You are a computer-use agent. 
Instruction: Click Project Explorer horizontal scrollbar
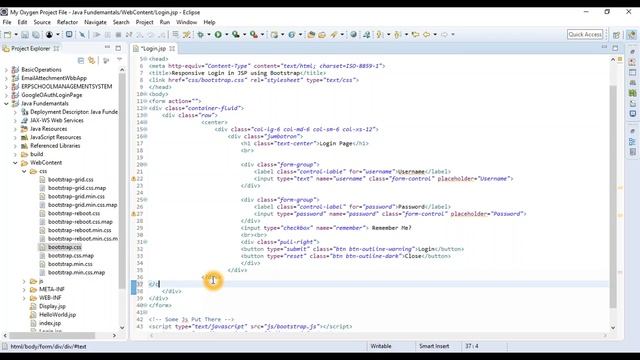tap(52, 336)
